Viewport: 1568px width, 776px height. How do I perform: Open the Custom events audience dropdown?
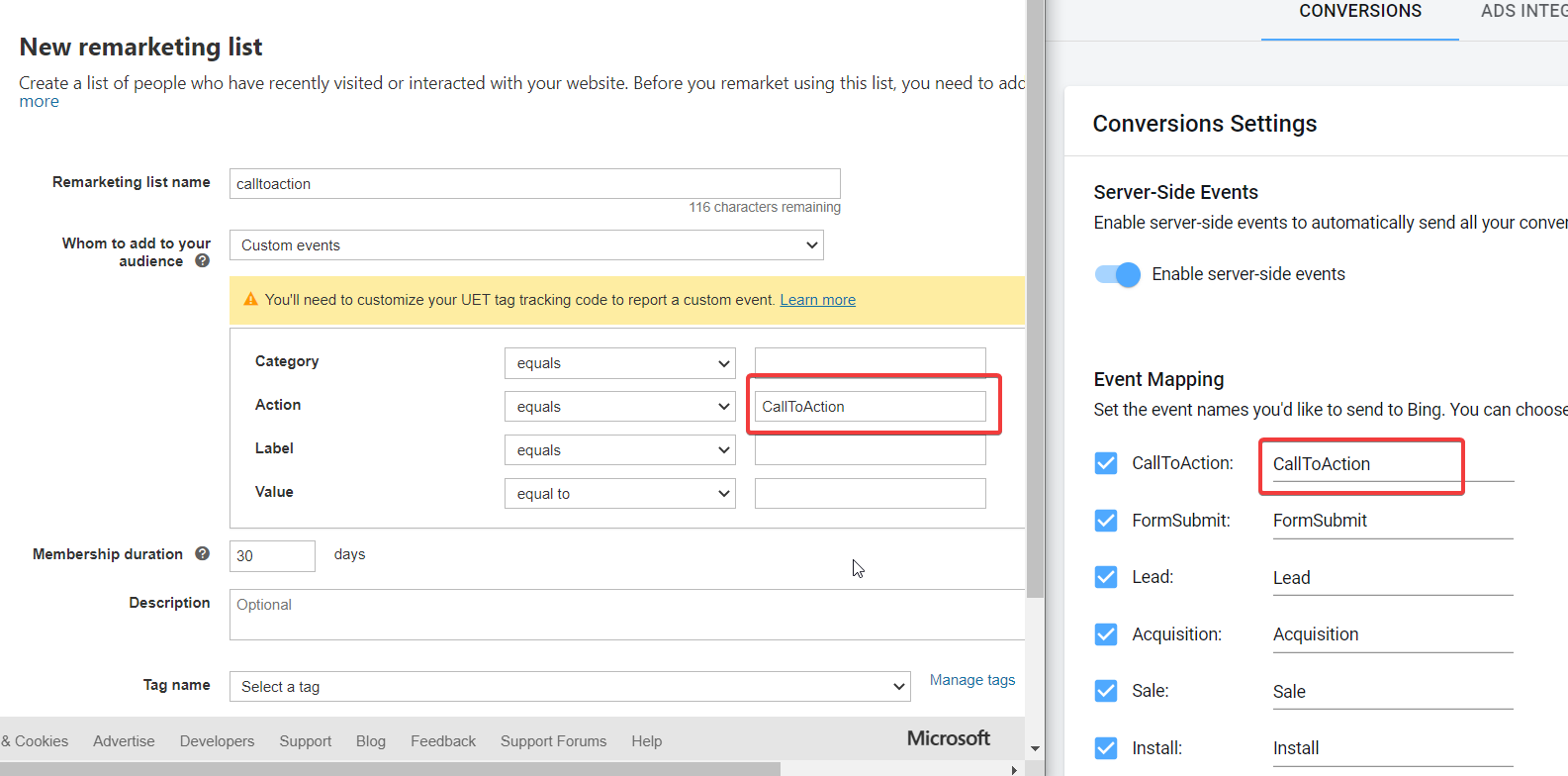(526, 245)
